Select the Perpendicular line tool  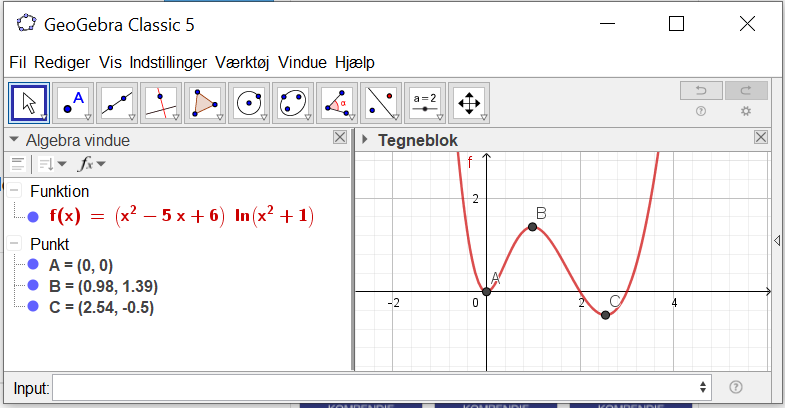tap(161, 103)
